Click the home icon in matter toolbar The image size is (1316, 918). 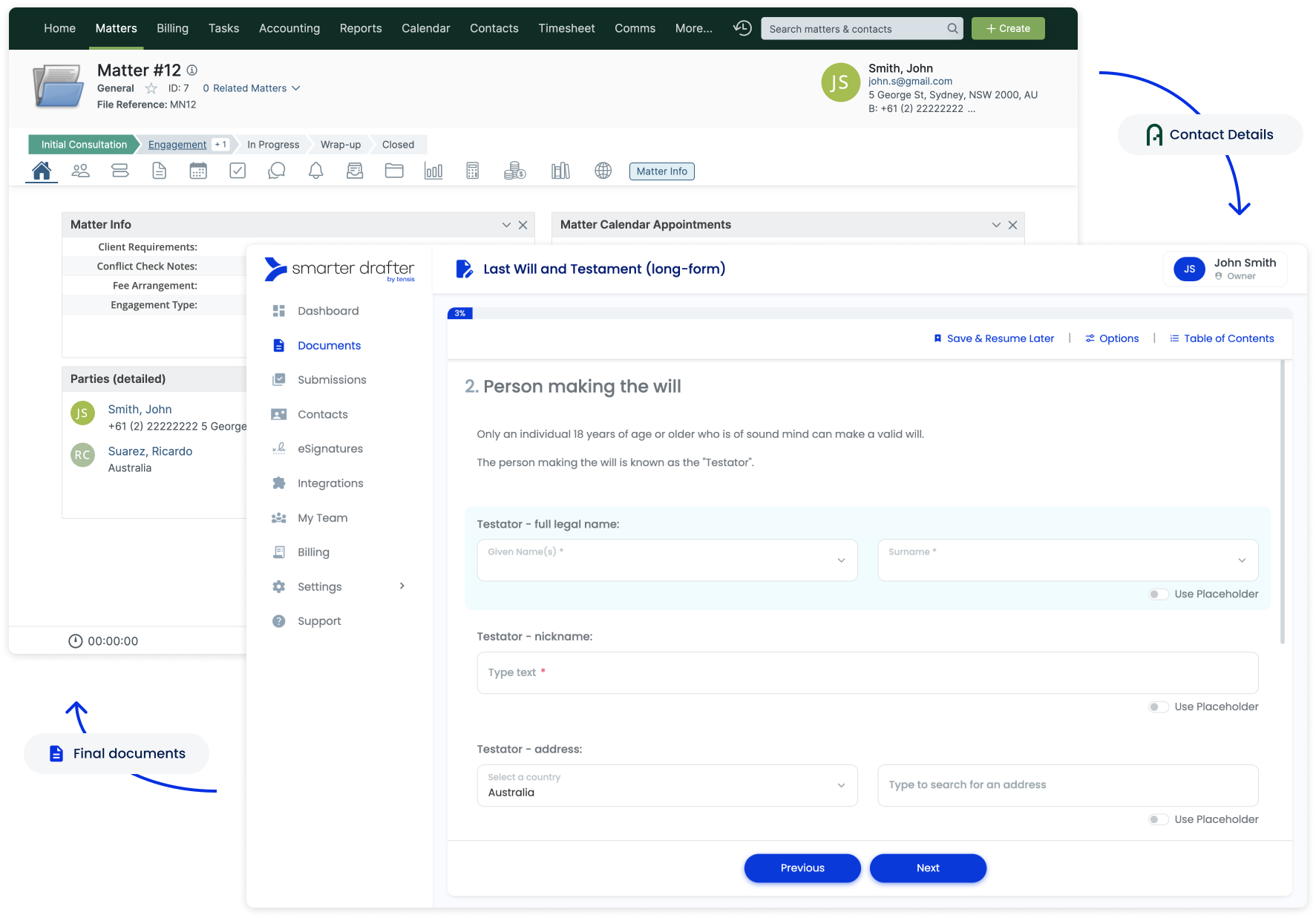(42, 171)
